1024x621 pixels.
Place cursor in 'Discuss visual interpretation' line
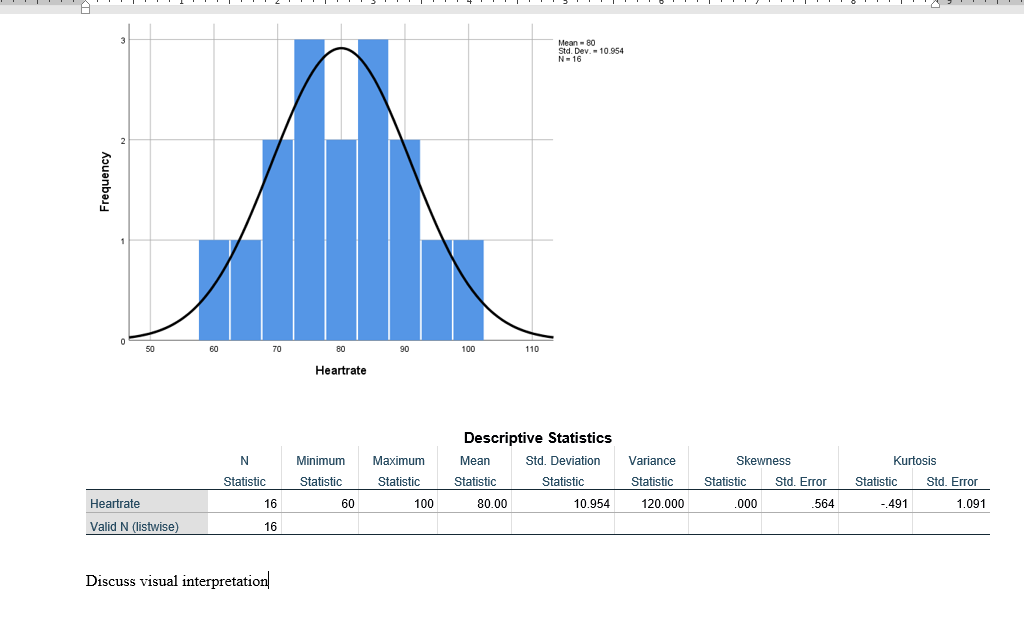[177, 581]
